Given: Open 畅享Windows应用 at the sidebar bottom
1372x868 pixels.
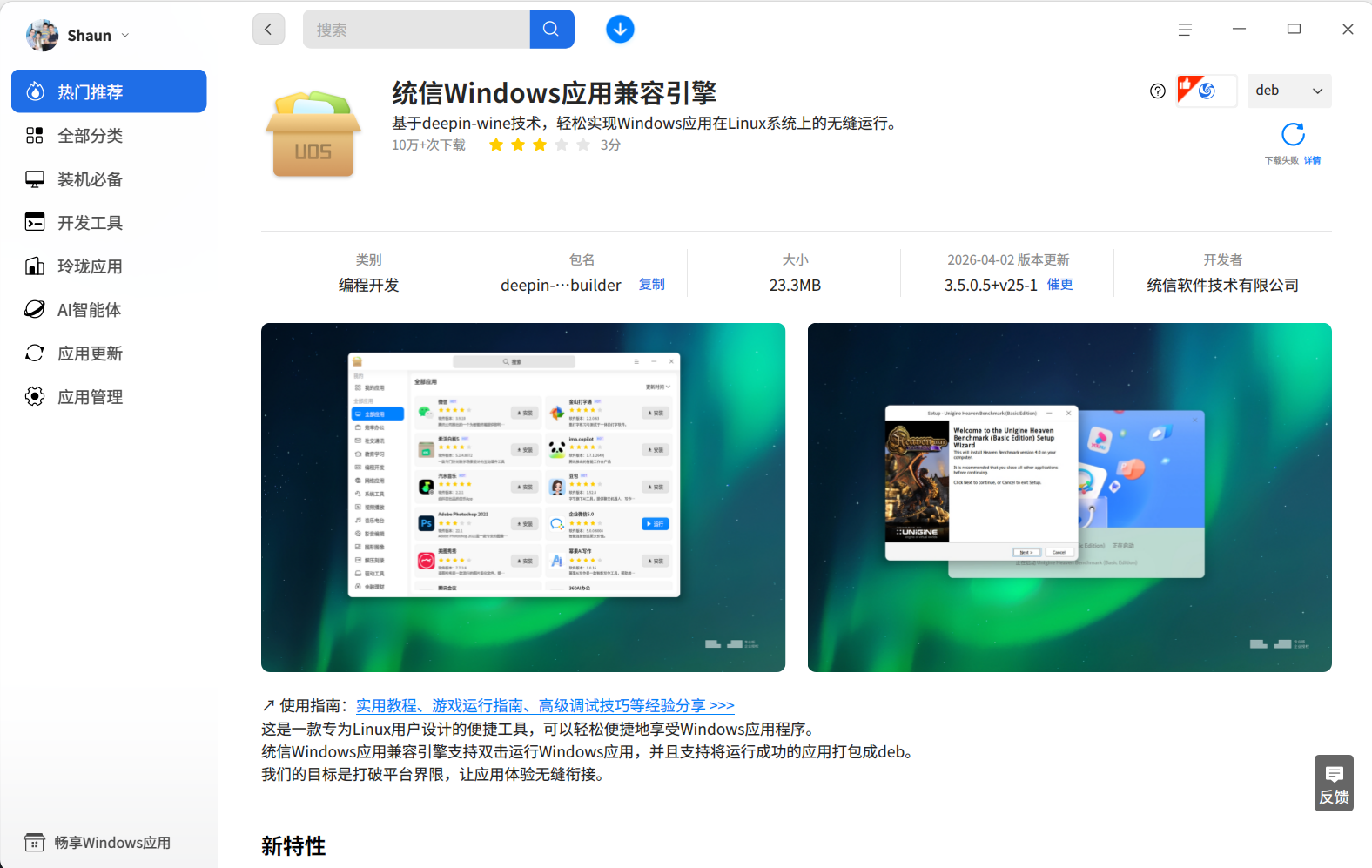Looking at the screenshot, I should coord(98,843).
